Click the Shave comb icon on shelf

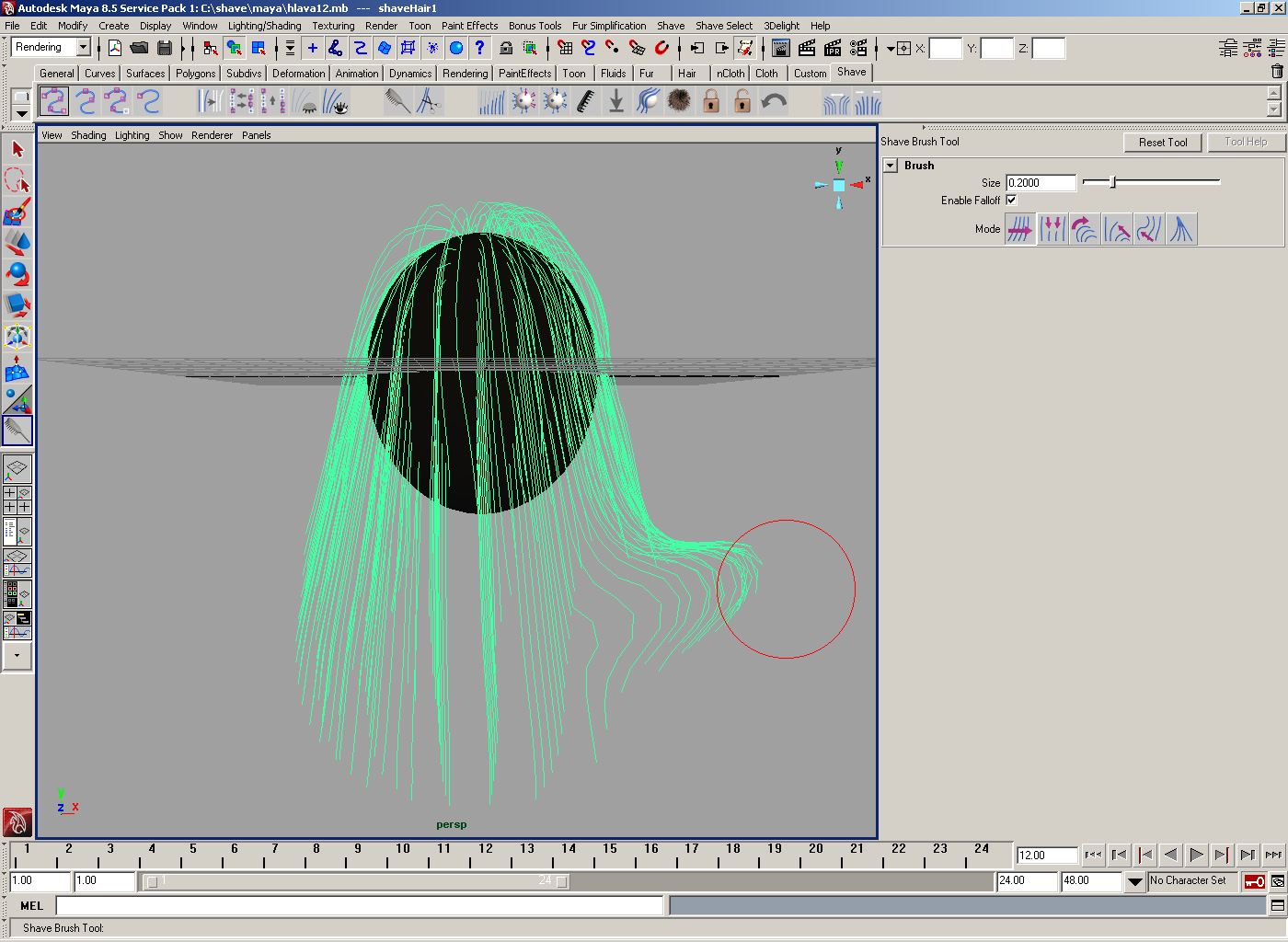click(x=397, y=101)
